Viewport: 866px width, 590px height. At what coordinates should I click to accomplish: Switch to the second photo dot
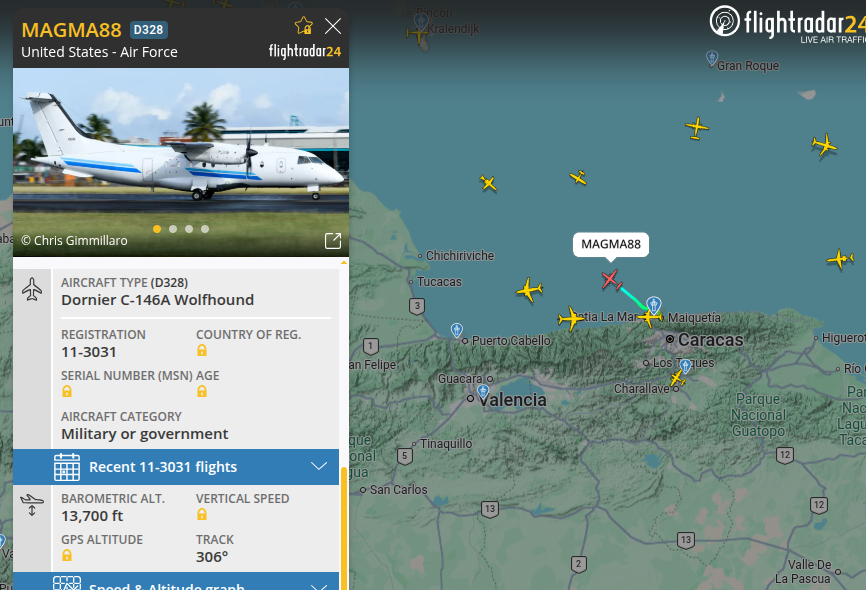point(173,229)
